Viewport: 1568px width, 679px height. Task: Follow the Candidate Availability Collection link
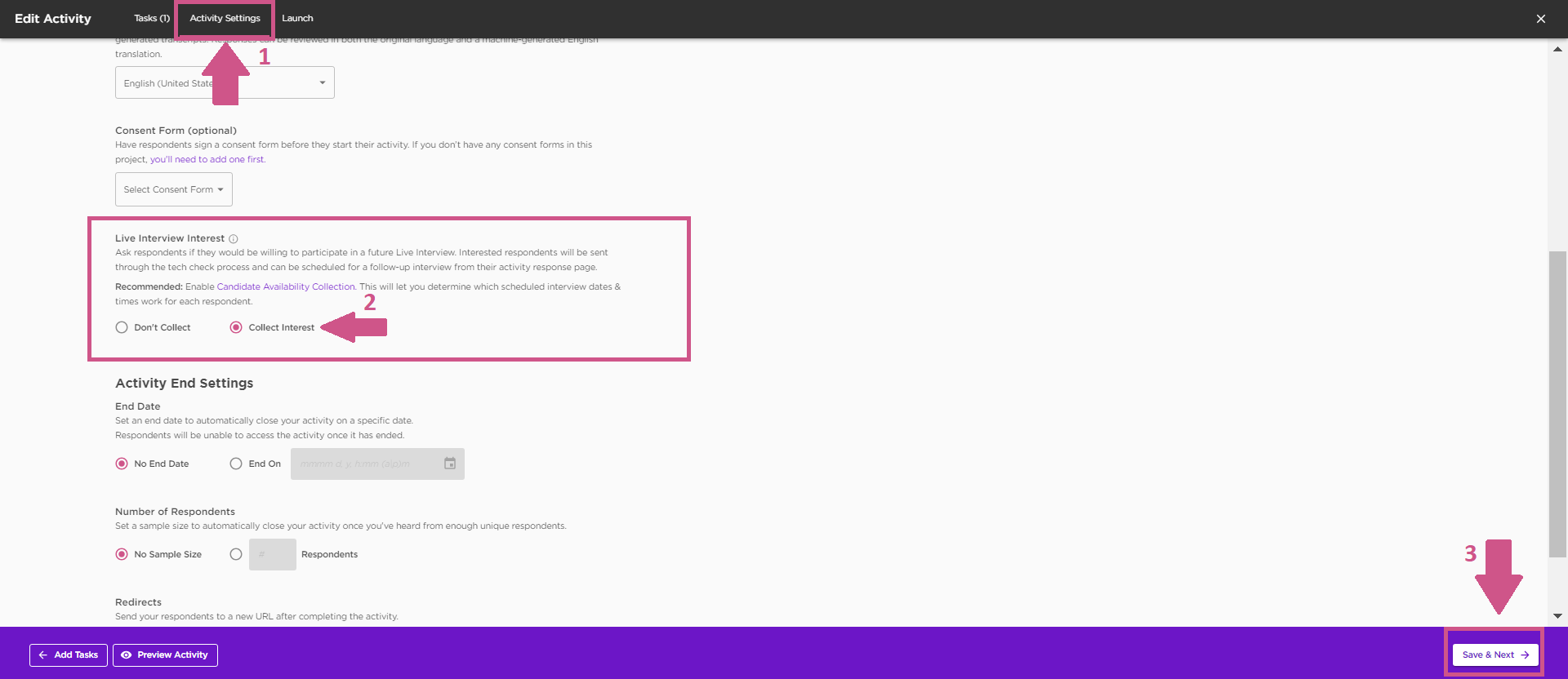[286, 286]
